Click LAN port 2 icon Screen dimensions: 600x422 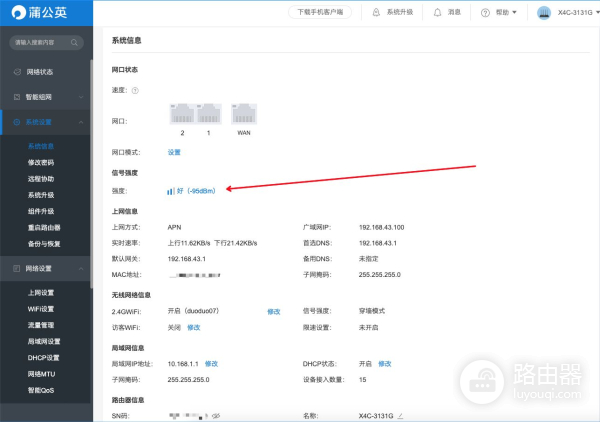(x=182, y=114)
